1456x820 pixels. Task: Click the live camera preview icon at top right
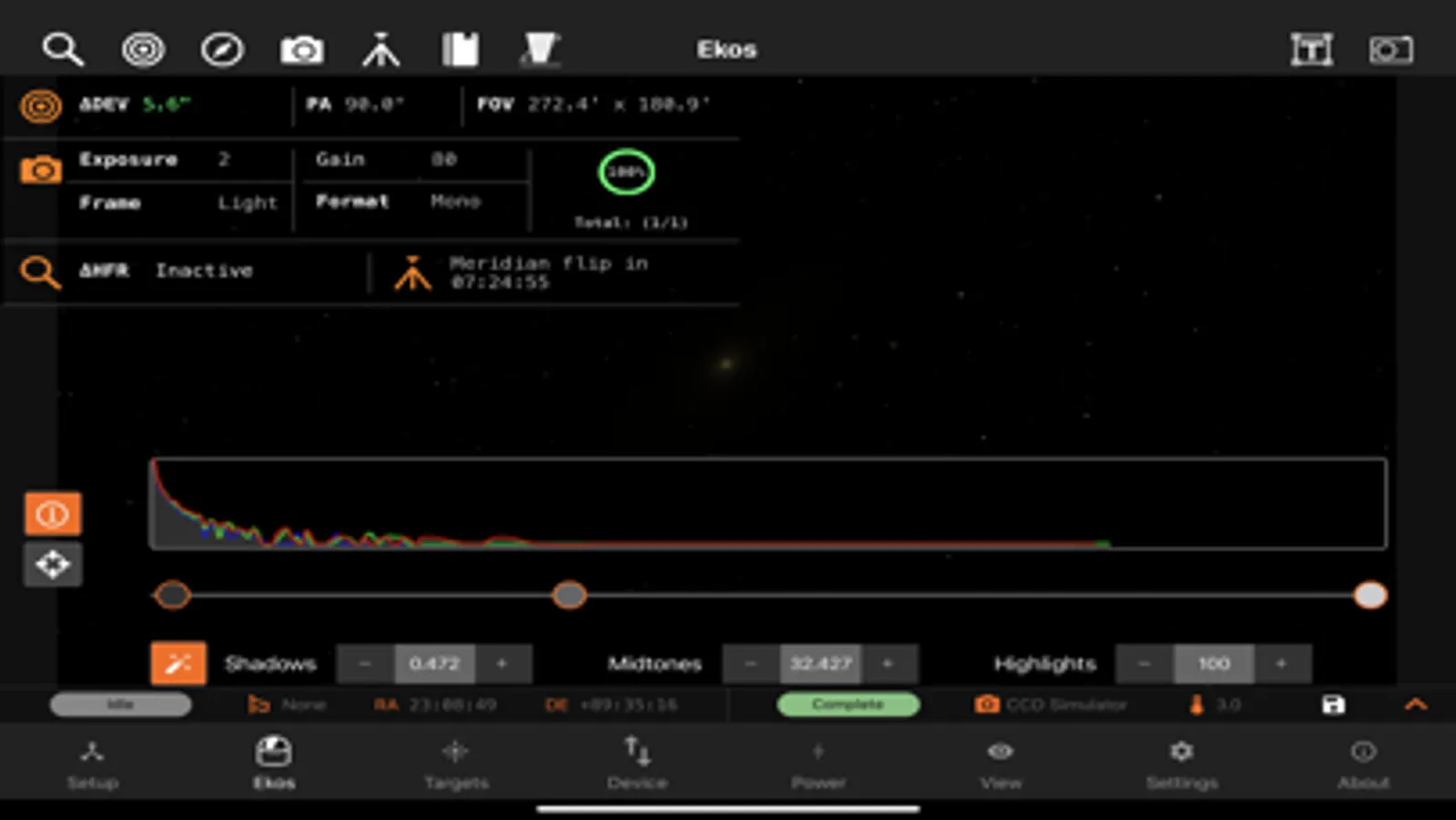[x=1390, y=49]
